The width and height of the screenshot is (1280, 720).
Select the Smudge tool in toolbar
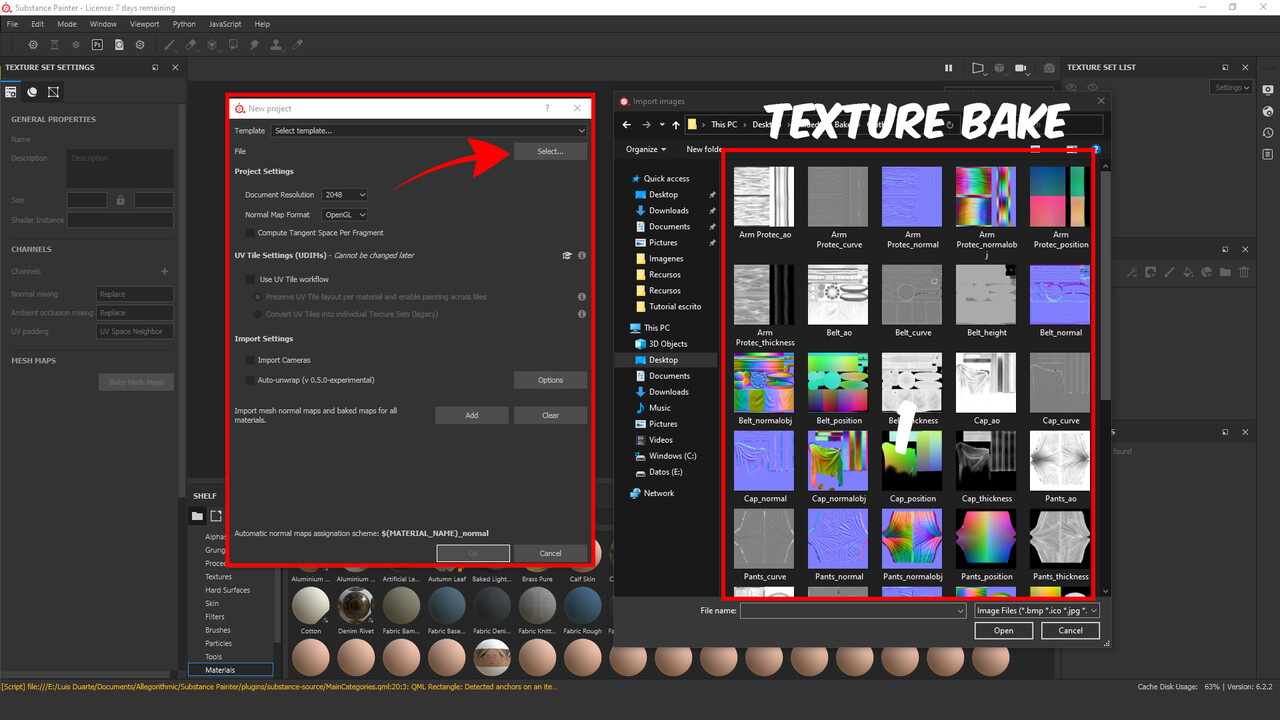click(x=254, y=45)
